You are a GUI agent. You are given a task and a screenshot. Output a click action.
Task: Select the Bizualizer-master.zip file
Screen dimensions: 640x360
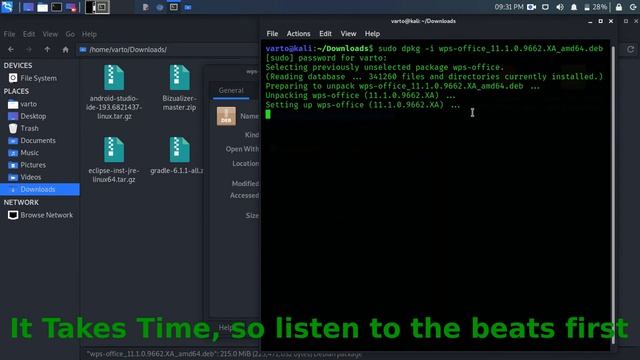(x=179, y=87)
